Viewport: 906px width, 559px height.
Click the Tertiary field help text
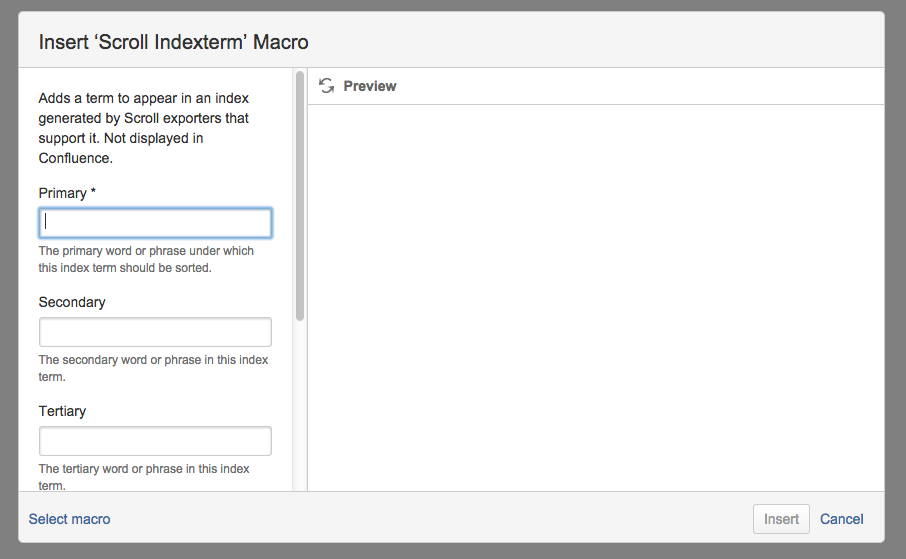click(144, 476)
